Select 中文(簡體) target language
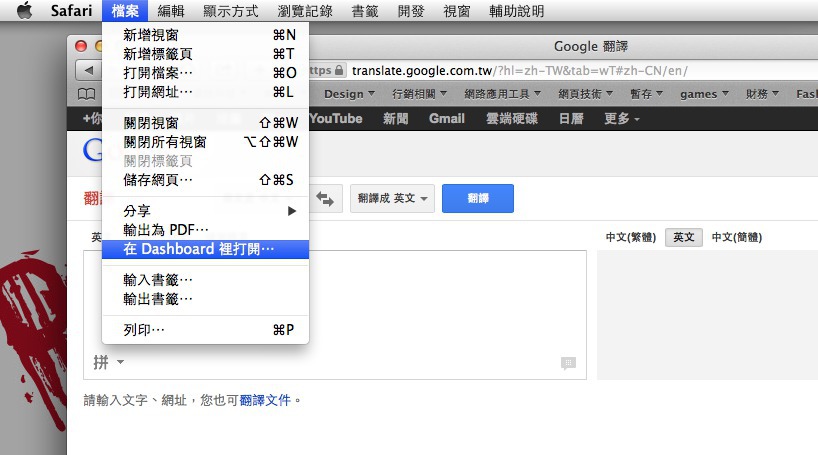This screenshot has width=818, height=455. tap(737, 237)
